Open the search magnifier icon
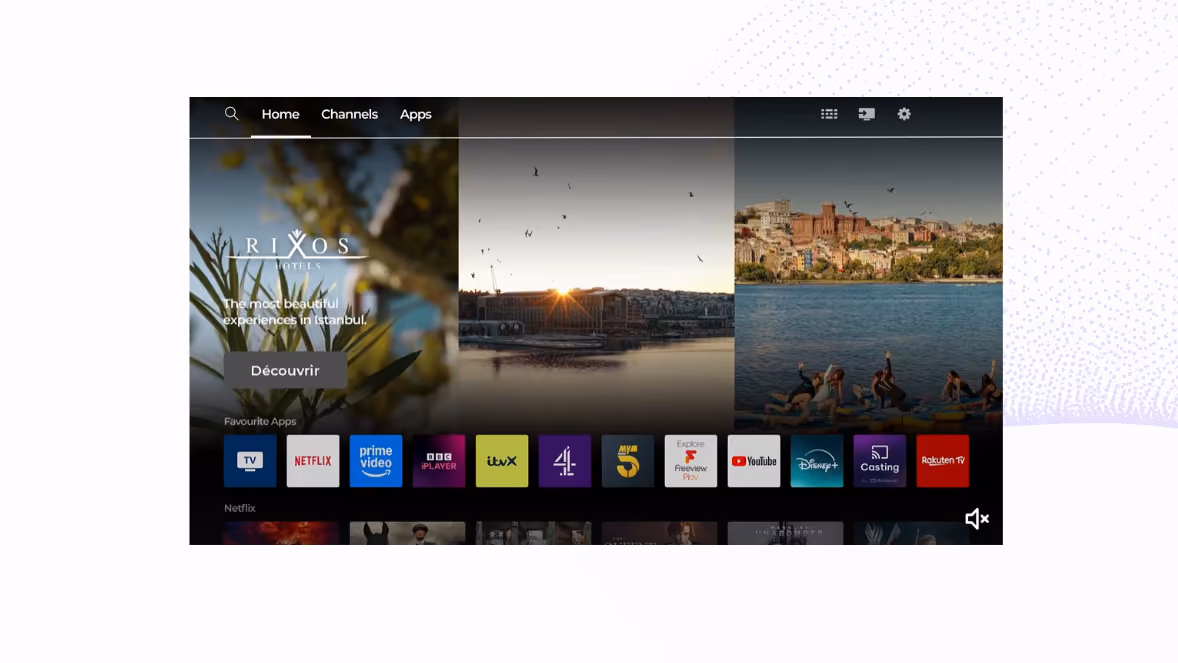The height and width of the screenshot is (663, 1178). [231, 114]
